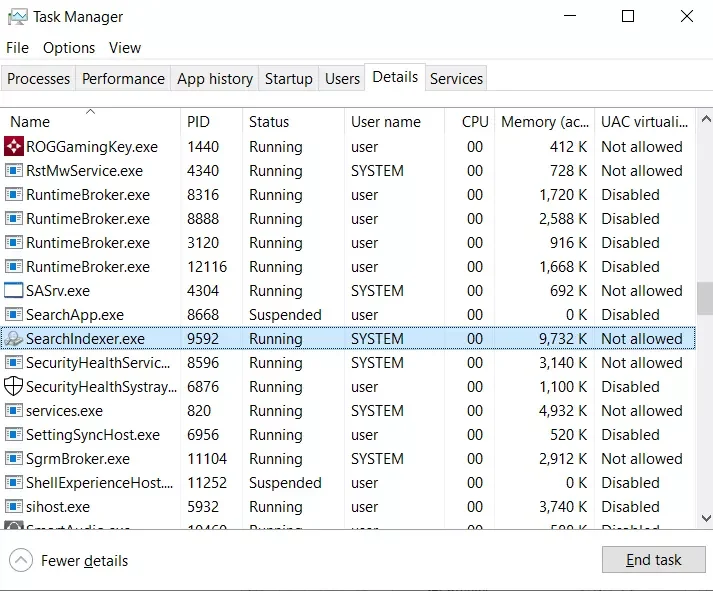Switch to the Users tab
713x591 pixels.
point(342,79)
